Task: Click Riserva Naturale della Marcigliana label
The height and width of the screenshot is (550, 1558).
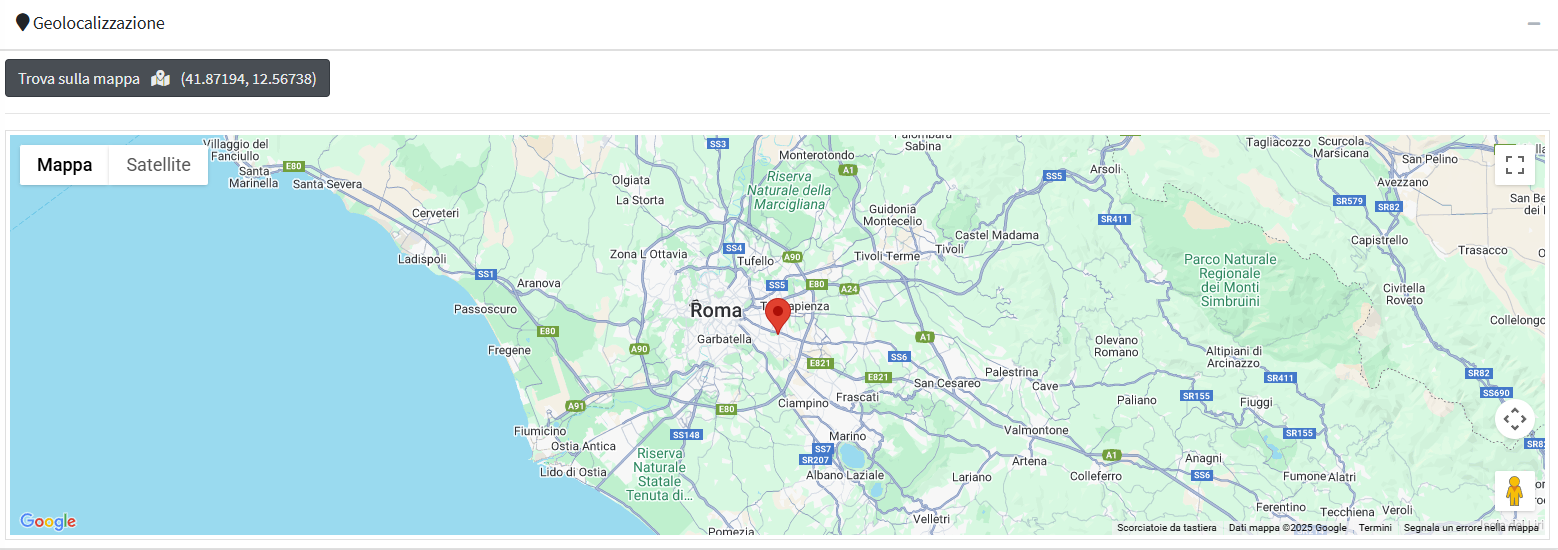Action: (789, 190)
